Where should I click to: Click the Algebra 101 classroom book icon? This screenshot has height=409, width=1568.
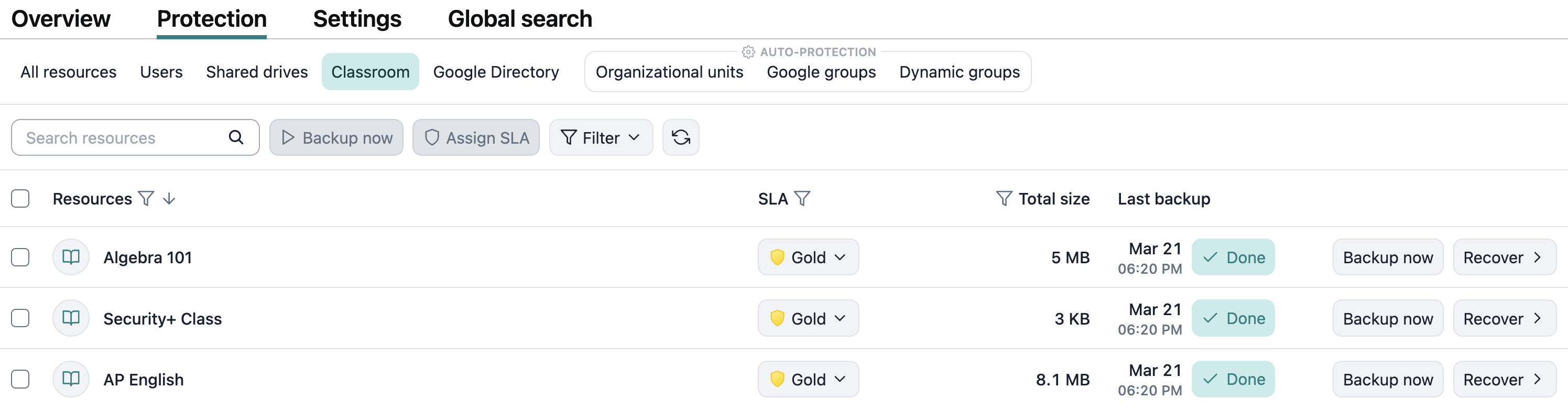(x=71, y=257)
